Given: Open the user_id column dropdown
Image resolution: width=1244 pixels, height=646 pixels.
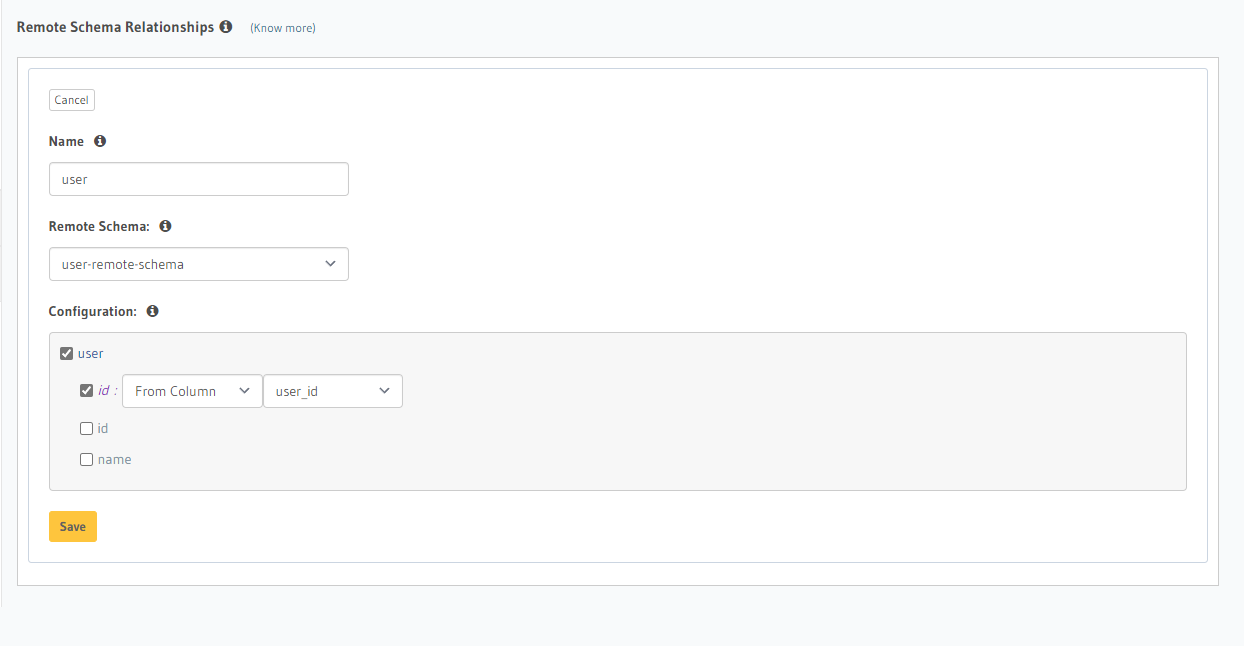Looking at the screenshot, I should [x=332, y=391].
